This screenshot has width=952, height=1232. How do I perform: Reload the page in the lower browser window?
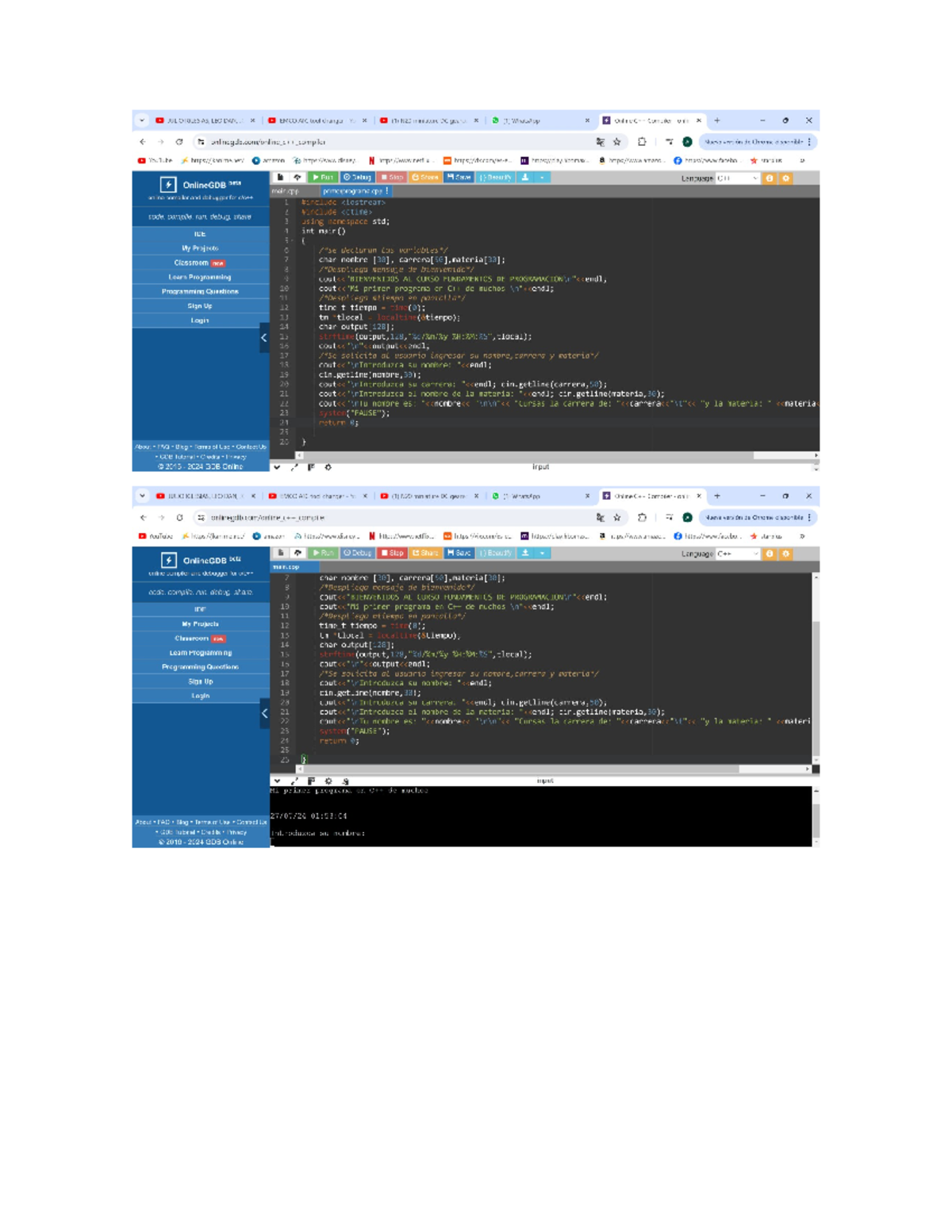click(x=179, y=517)
